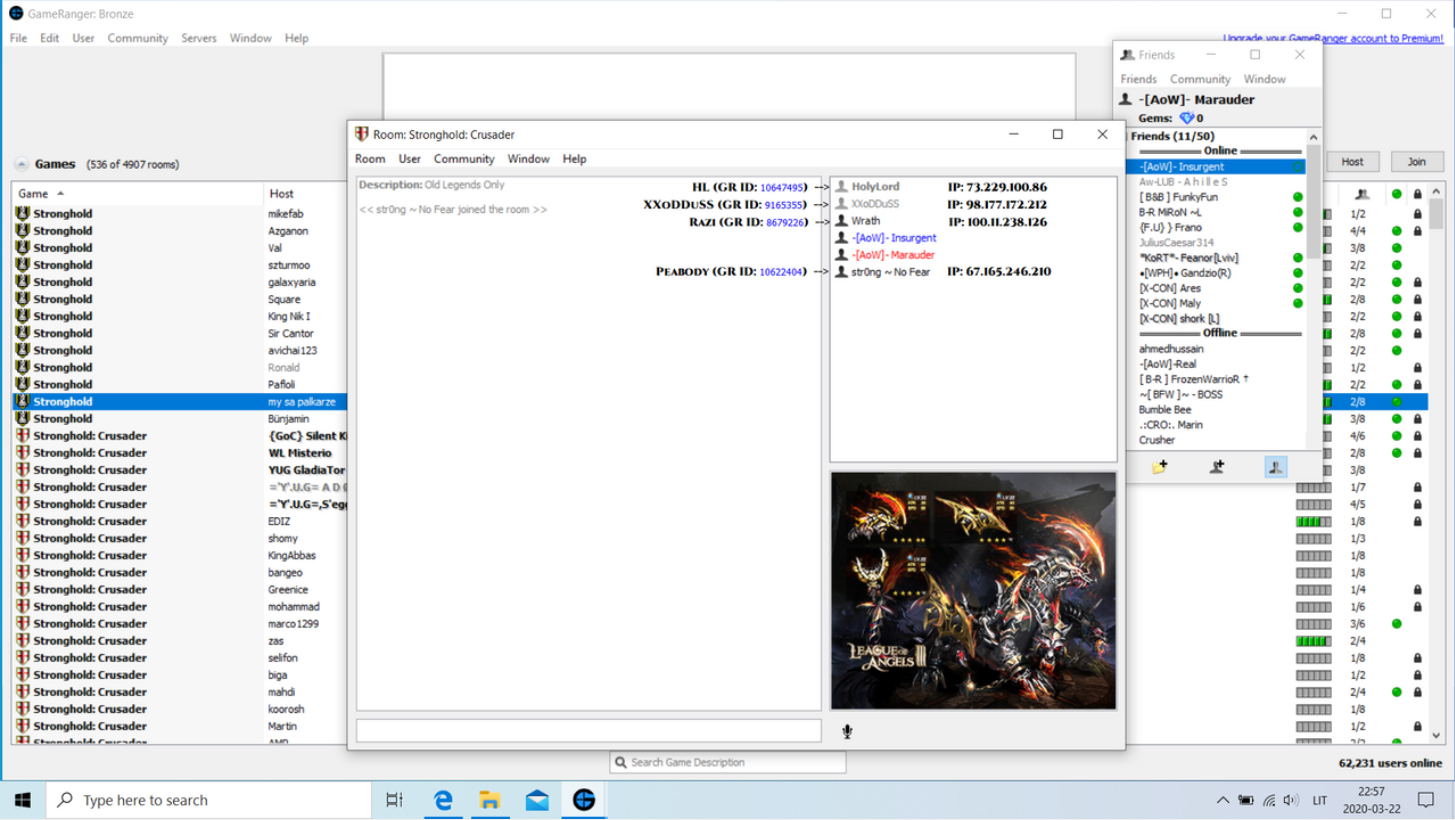1455x820 pixels.
Task: Click the Host button
Action: coord(1352,162)
